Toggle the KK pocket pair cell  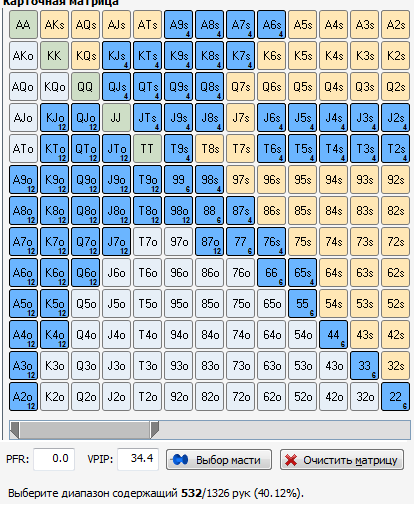[x=54, y=56]
